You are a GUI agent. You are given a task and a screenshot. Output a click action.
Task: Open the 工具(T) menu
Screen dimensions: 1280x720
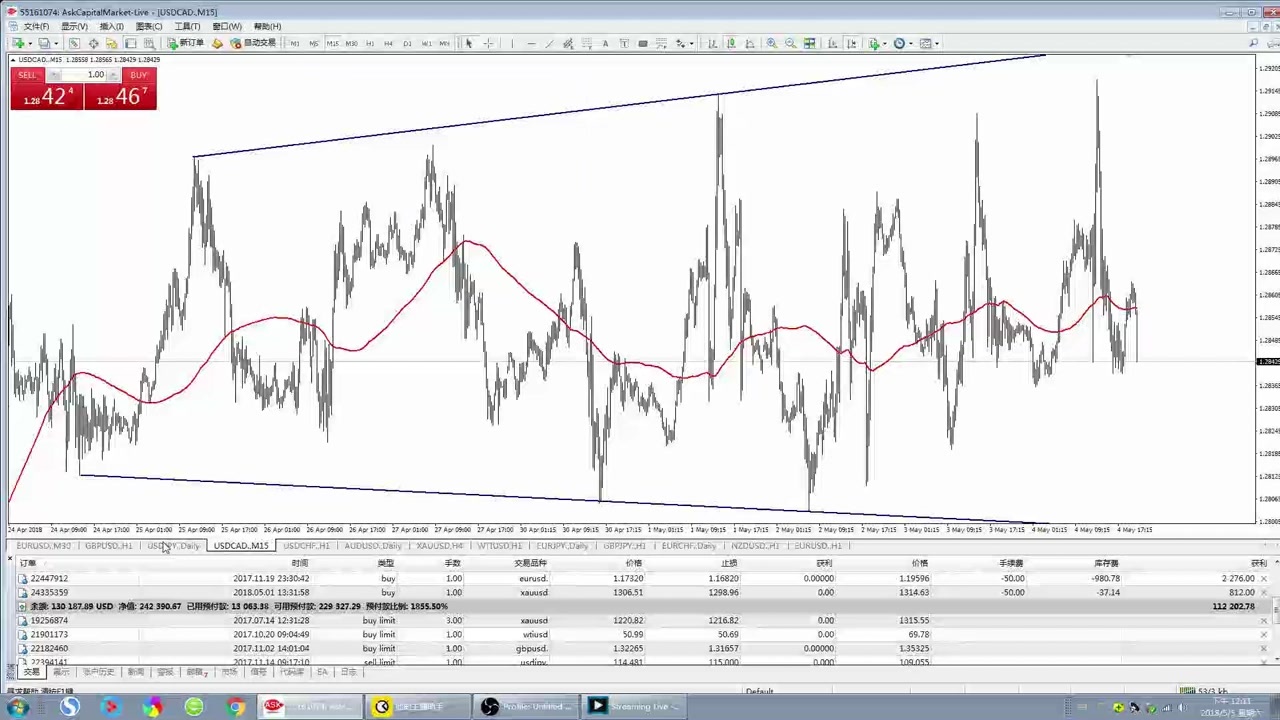187,26
